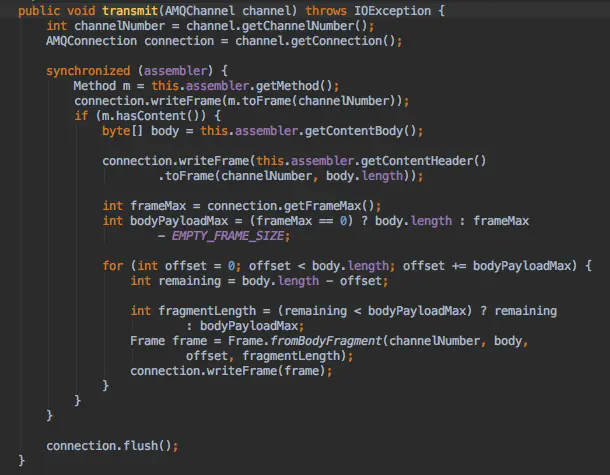Click "AMQConnection" type declaration
Image resolution: width=610 pixels, height=475 pixels.
pyautogui.click(x=91, y=41)
